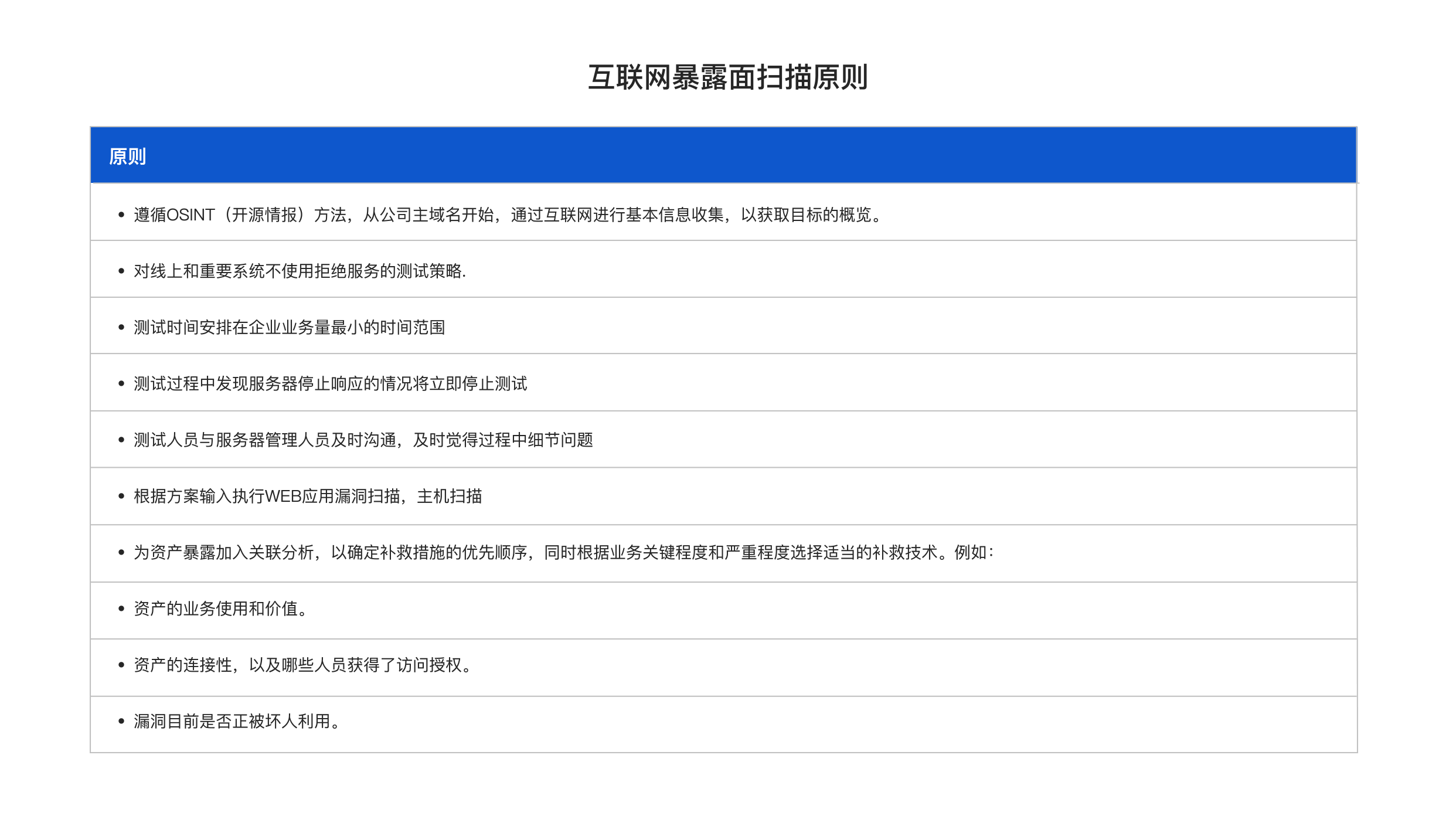Select the 资产的连接性 row
Viewport: 1456px width, 823px height.
(302, 665)
